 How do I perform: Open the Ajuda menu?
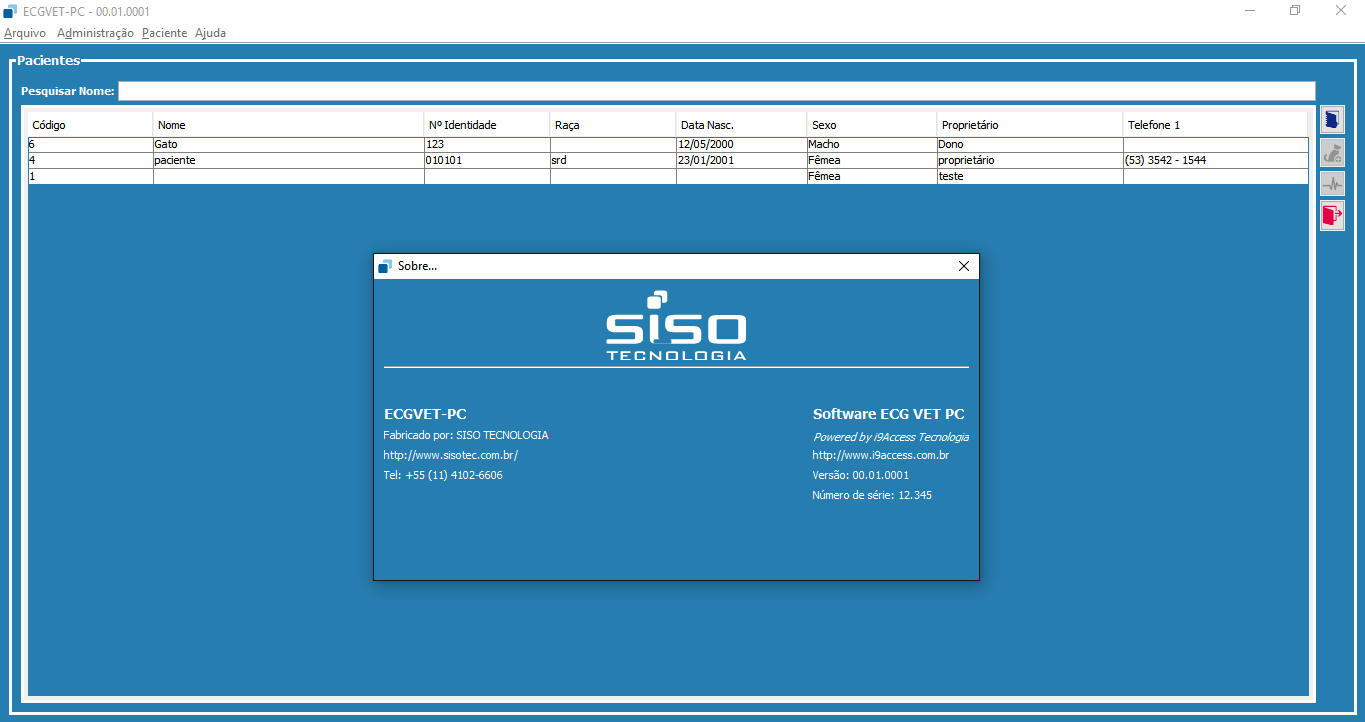pyautogui.click(x=210, y=33)
